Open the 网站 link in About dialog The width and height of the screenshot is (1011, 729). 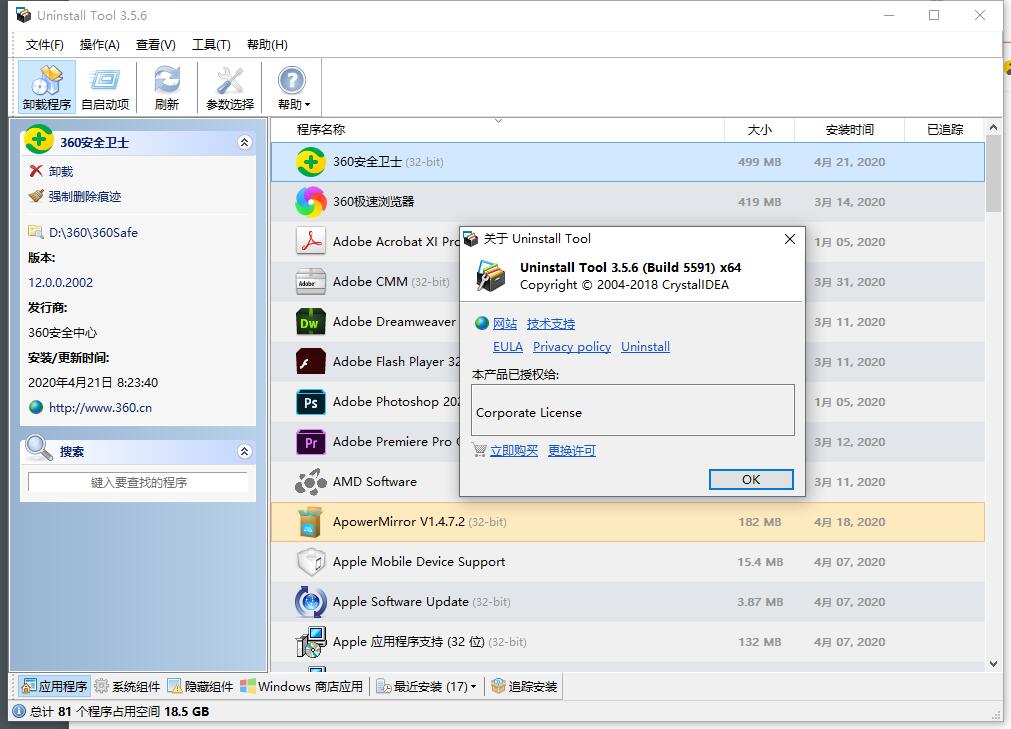pyautogui.click(x=505, y=324)
